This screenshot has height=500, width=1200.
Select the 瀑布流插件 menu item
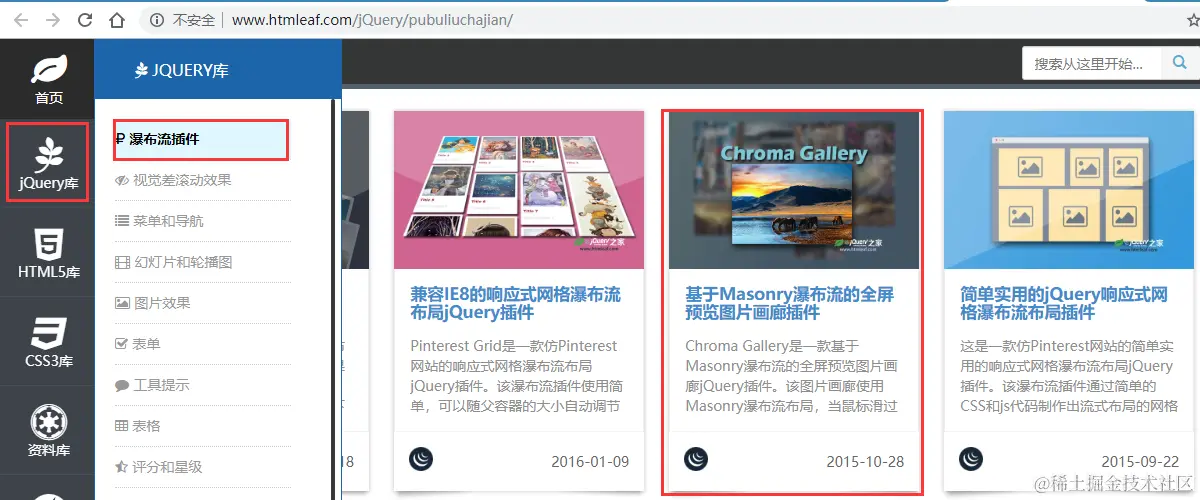pos(201,139)
